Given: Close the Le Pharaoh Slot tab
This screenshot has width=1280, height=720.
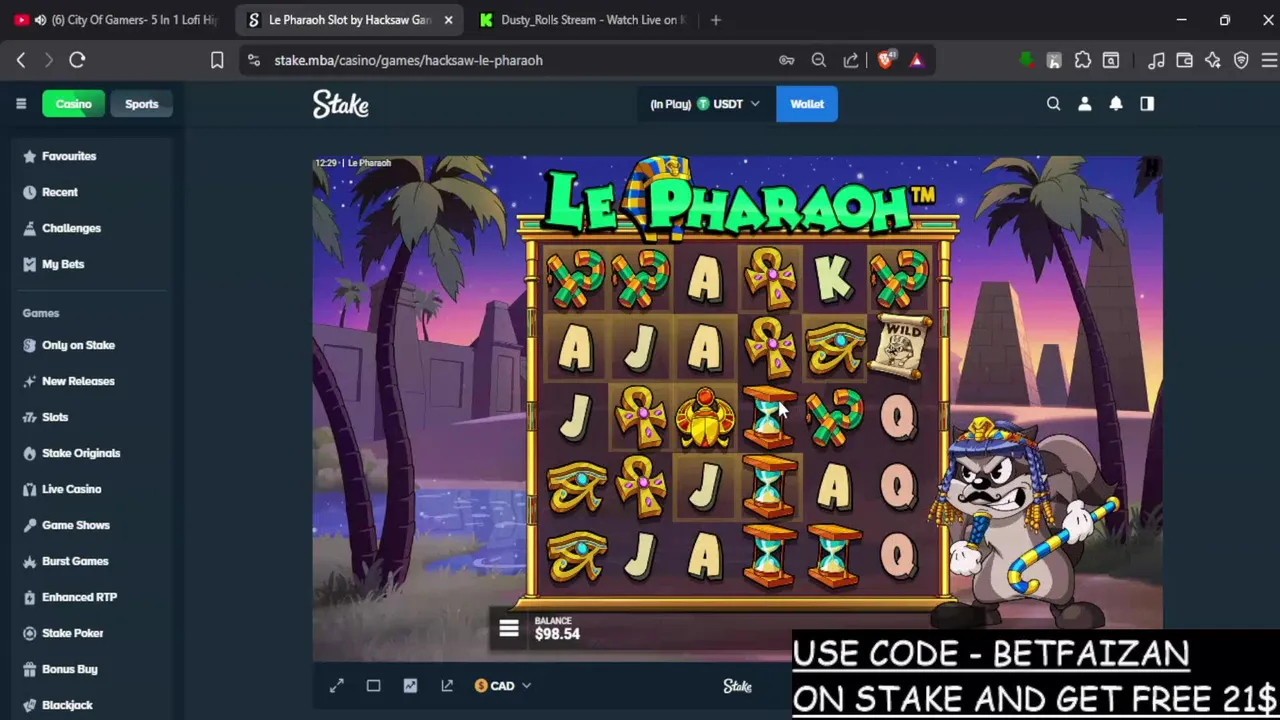Looking at the screenshot, I should click(x=448, y=20).
